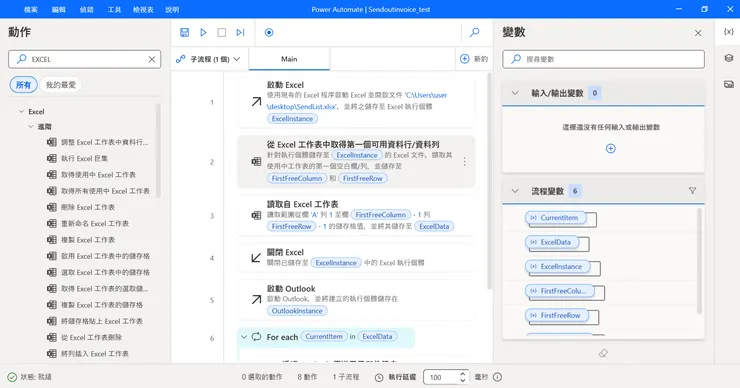Increase execution delay stepper up
The height and width of the screenshot is (388, 740).
(x=462, y=374)
